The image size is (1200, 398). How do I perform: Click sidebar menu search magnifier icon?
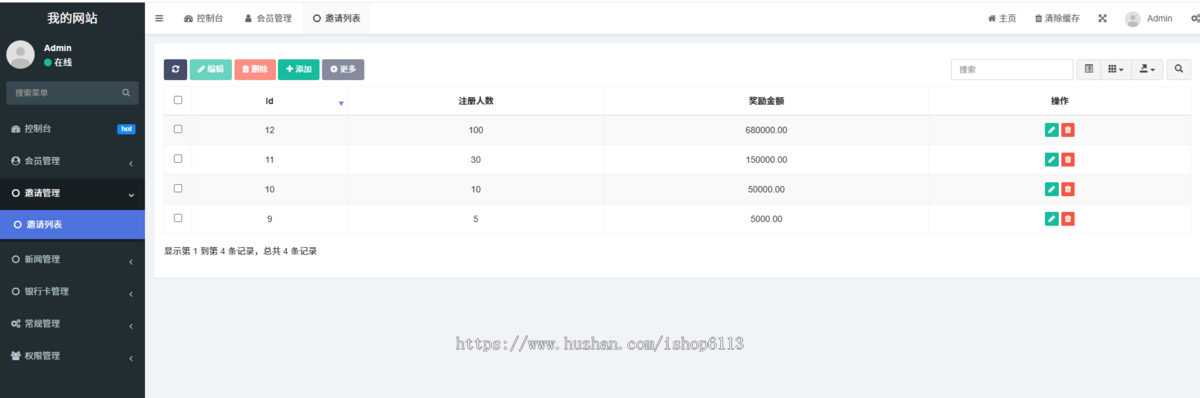click(x=126, y=93)
